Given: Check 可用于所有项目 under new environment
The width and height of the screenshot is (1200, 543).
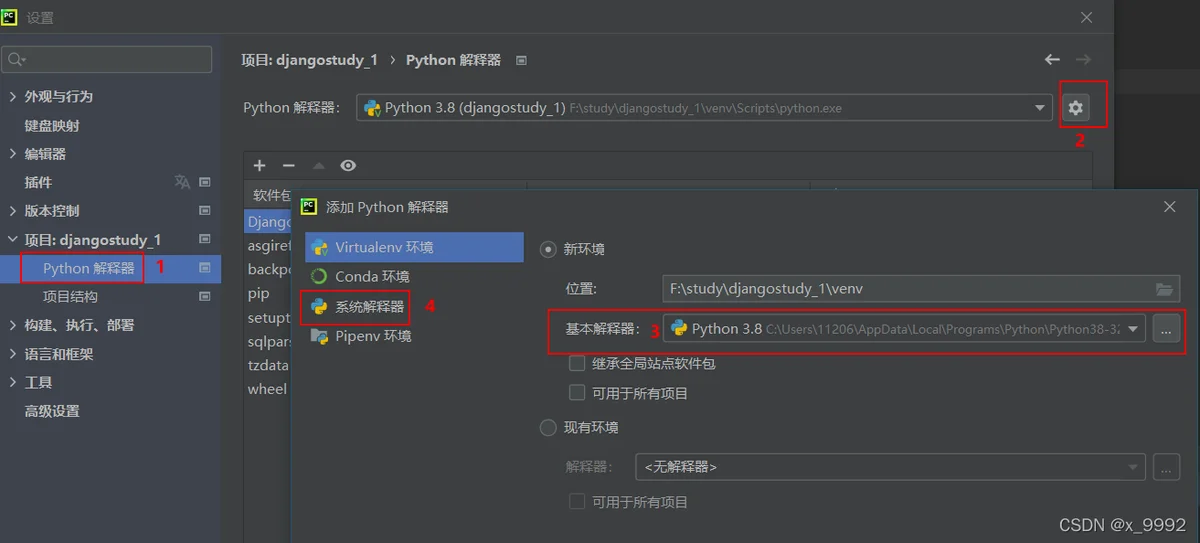Looking at the screenshot, I should [x=577, y=393].
